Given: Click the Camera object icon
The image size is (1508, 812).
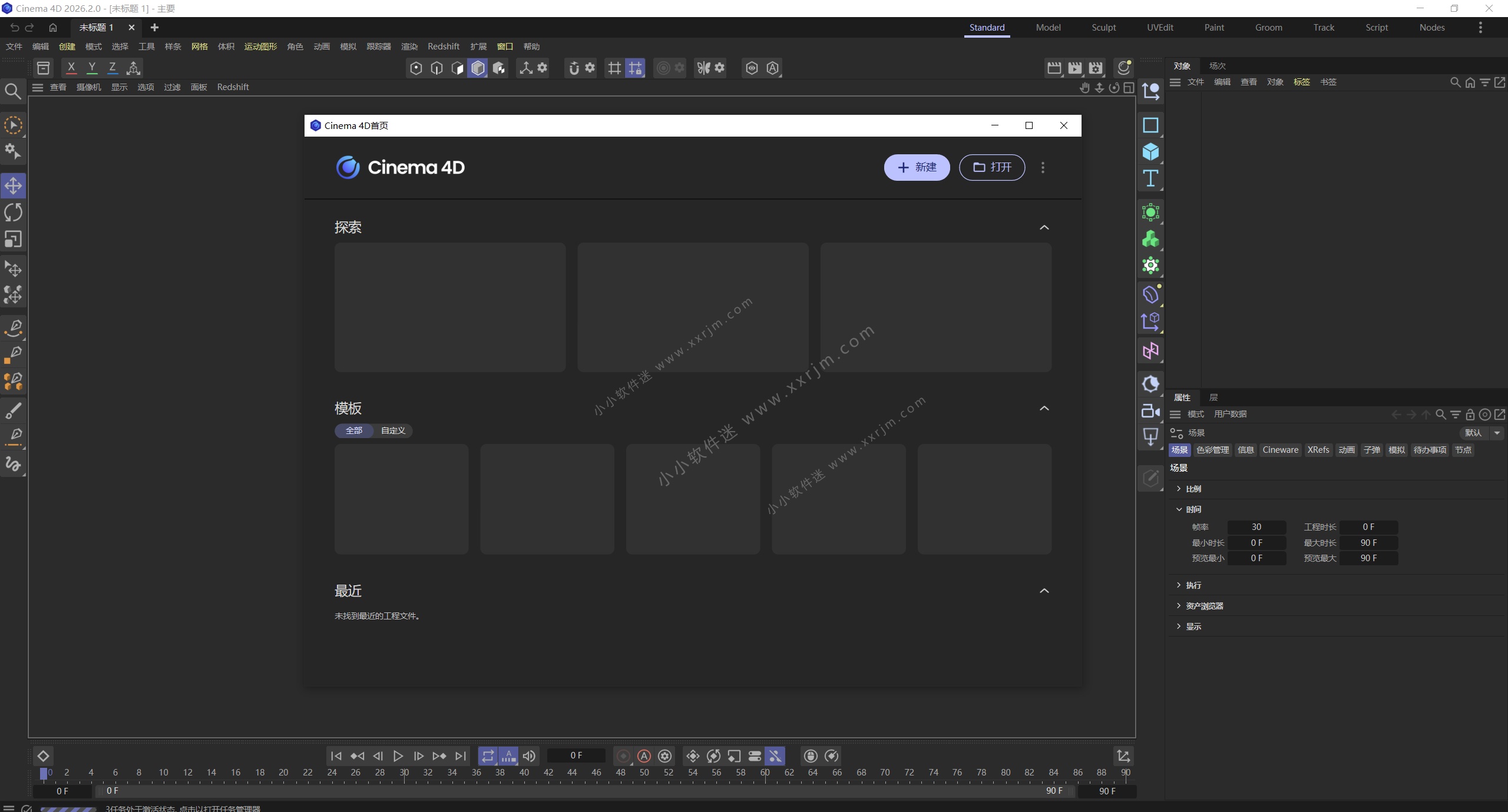Looking at the screenshot, I should click(1150, 411).
